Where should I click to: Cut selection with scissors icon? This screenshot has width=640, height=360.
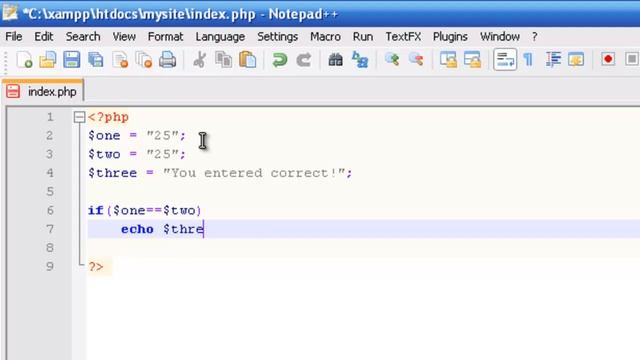click(x=200, y=60)
